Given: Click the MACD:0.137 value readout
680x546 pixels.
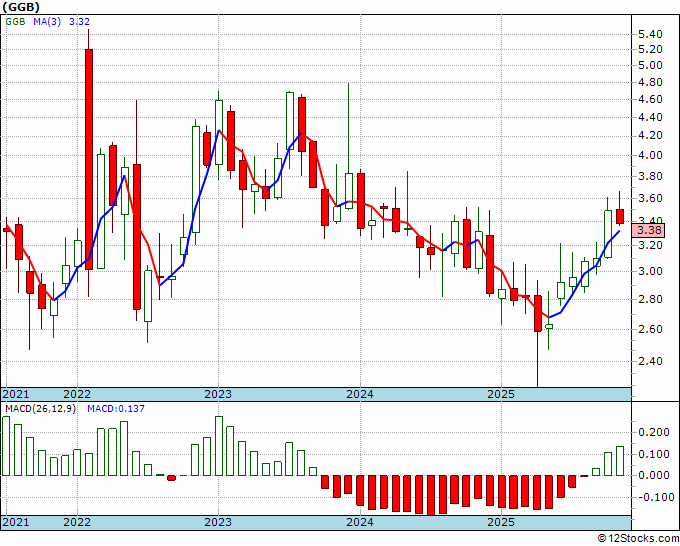Looking at the screenshot, I should tap(116, 409).
